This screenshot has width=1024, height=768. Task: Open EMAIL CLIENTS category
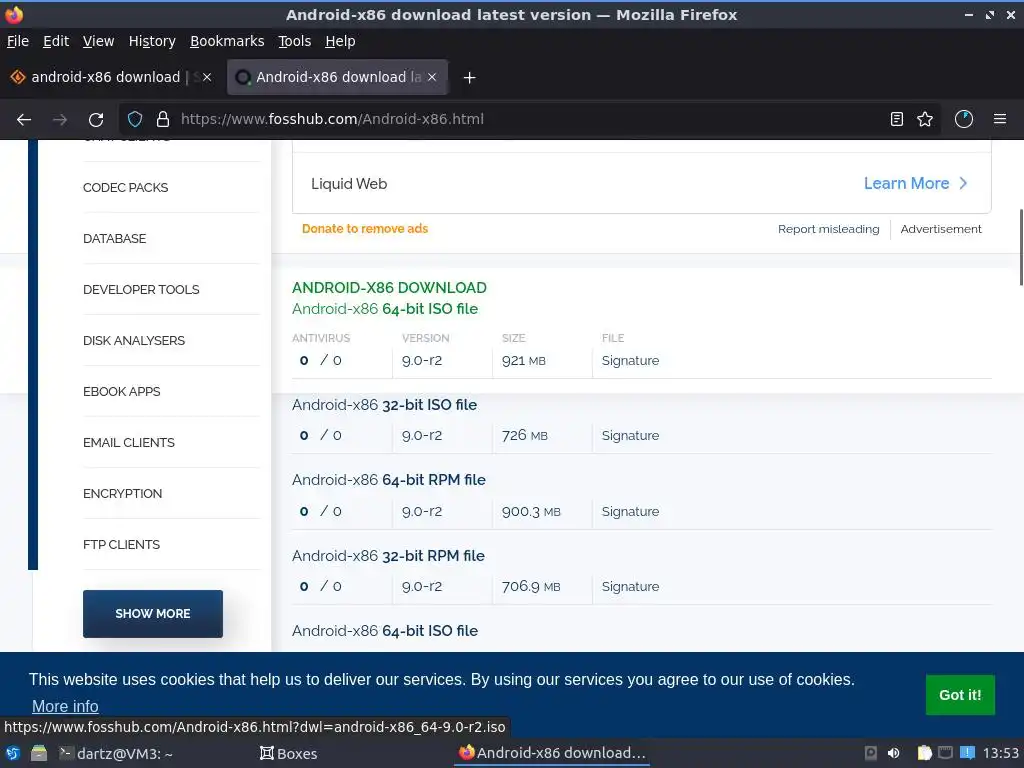click(x=129, y=442)
